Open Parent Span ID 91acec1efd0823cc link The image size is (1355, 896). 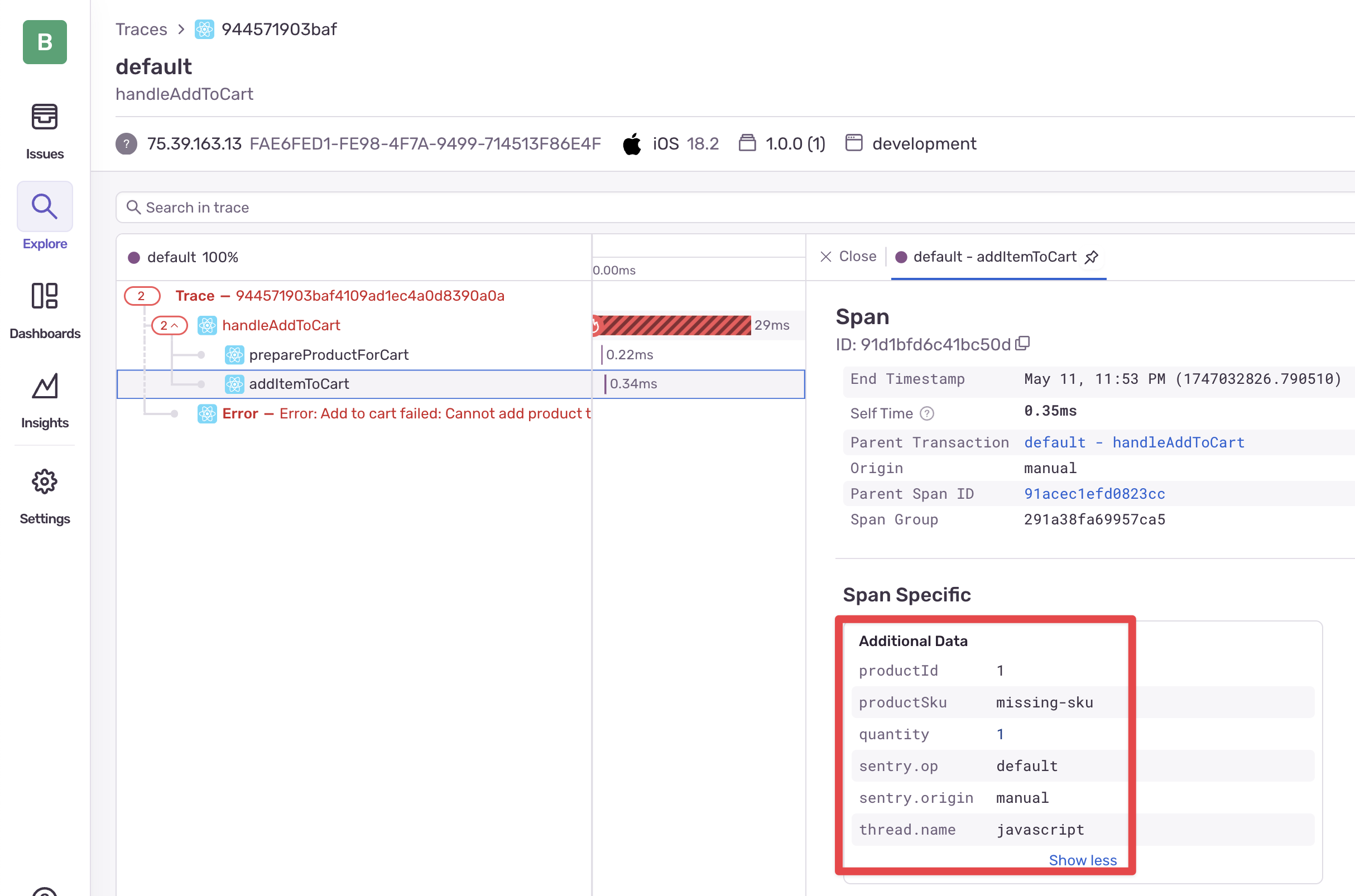[x=1094, y=494]
